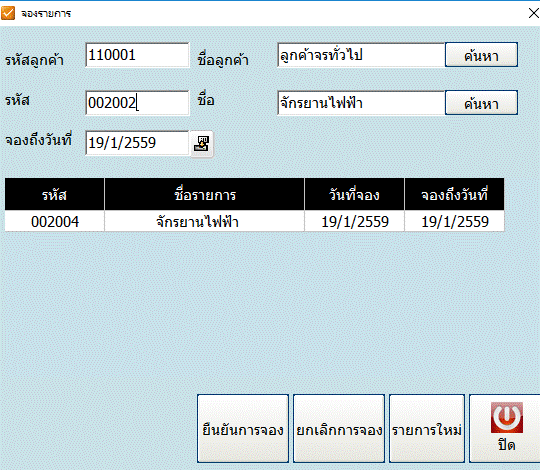Click the รหัส column header
The height and width of the screenshot is (470, 540).
(54, 195)
